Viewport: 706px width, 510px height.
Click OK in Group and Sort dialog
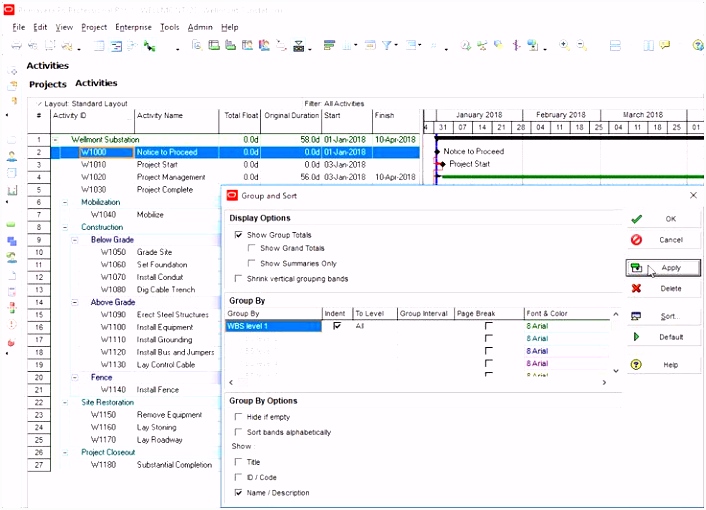663,219
